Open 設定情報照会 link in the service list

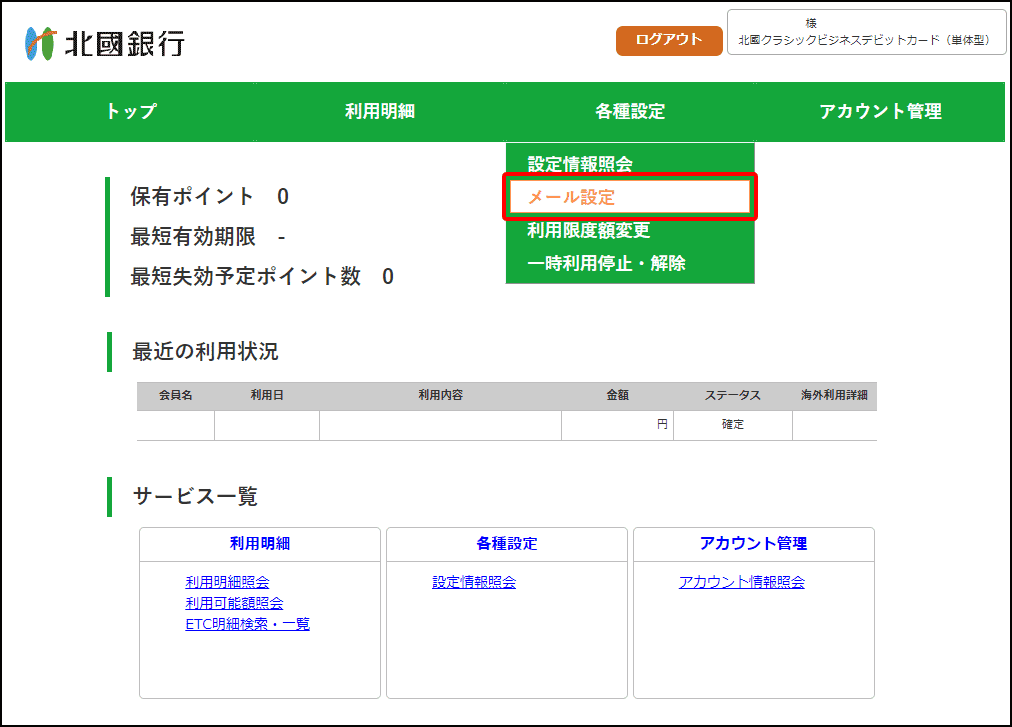pos(474,582)
